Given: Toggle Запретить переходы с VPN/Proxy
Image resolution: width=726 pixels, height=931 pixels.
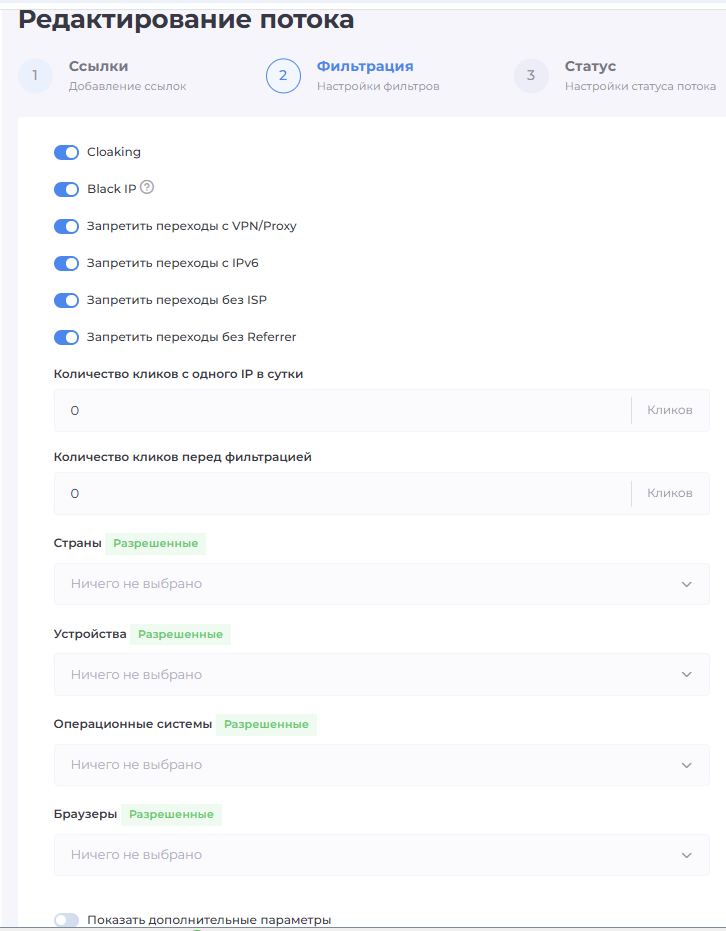Looking at the screenshot, I should (x=66, y=226).
